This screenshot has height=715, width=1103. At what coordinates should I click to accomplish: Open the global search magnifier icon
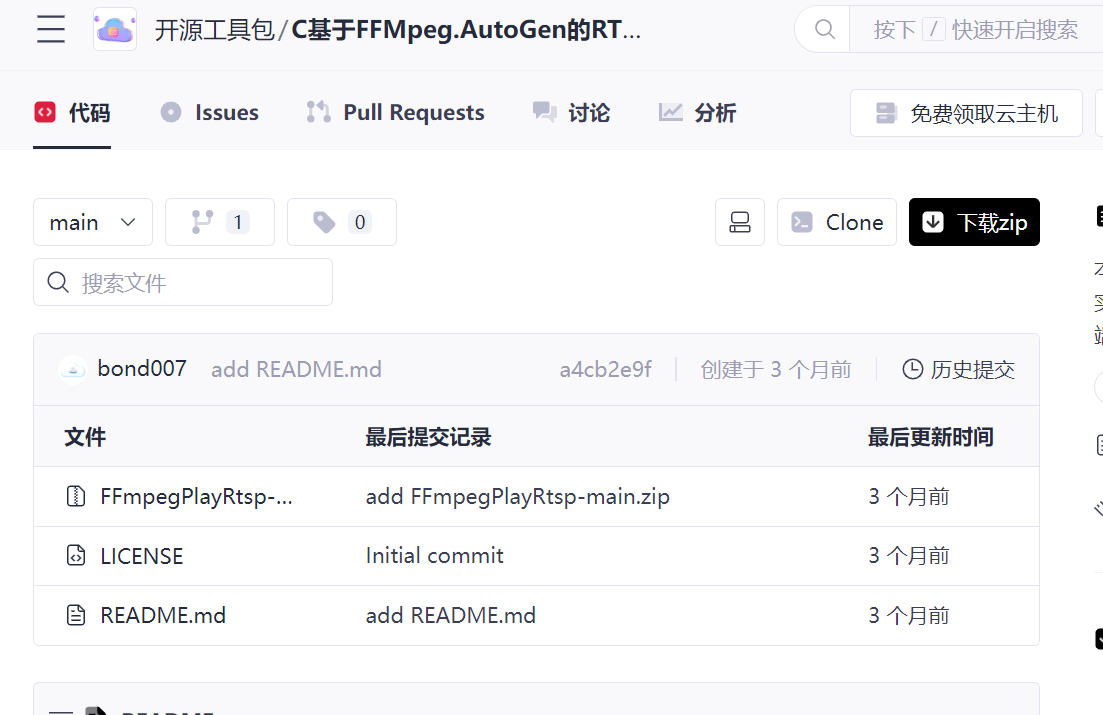tap(822, 29)
